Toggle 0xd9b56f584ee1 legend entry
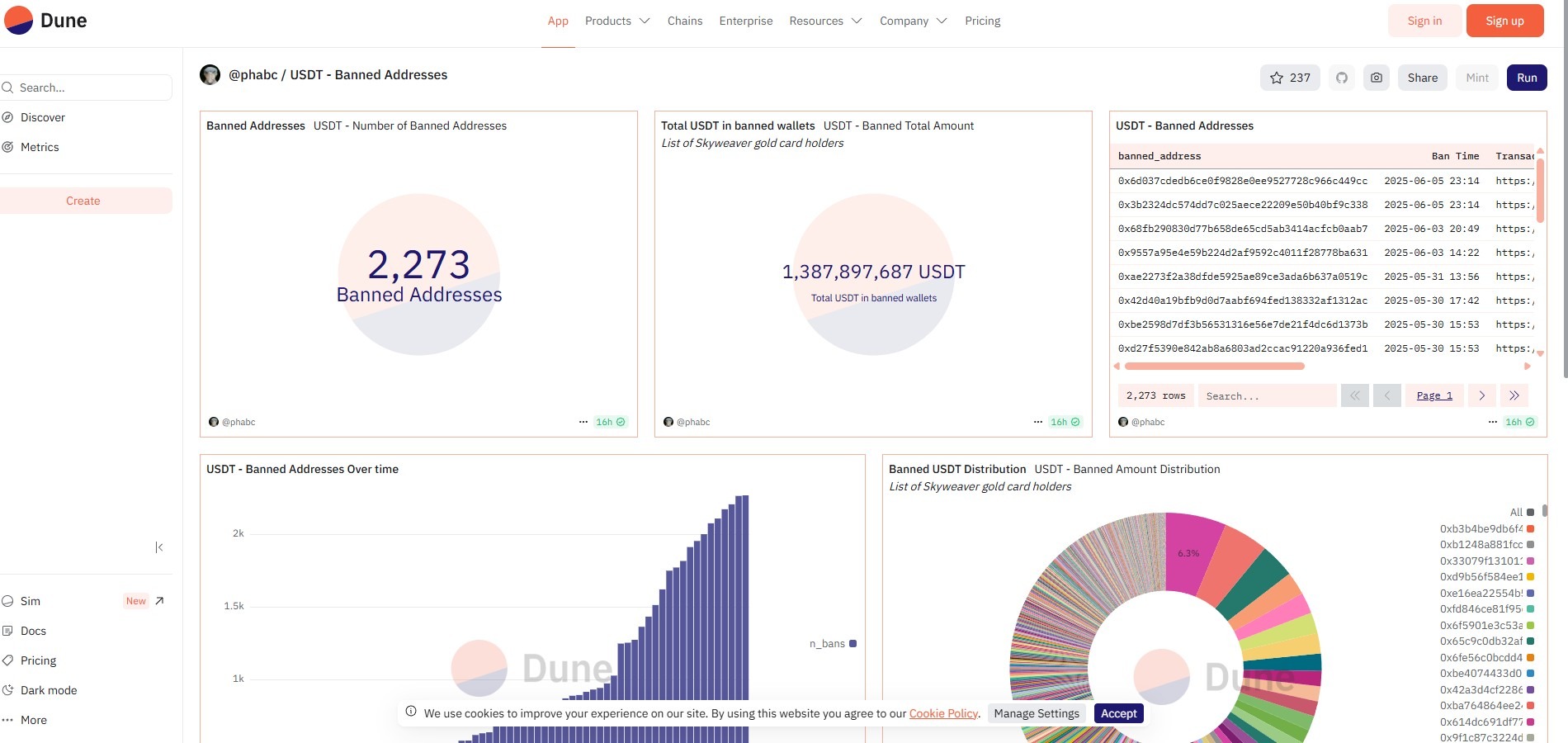 point(1486,577)
